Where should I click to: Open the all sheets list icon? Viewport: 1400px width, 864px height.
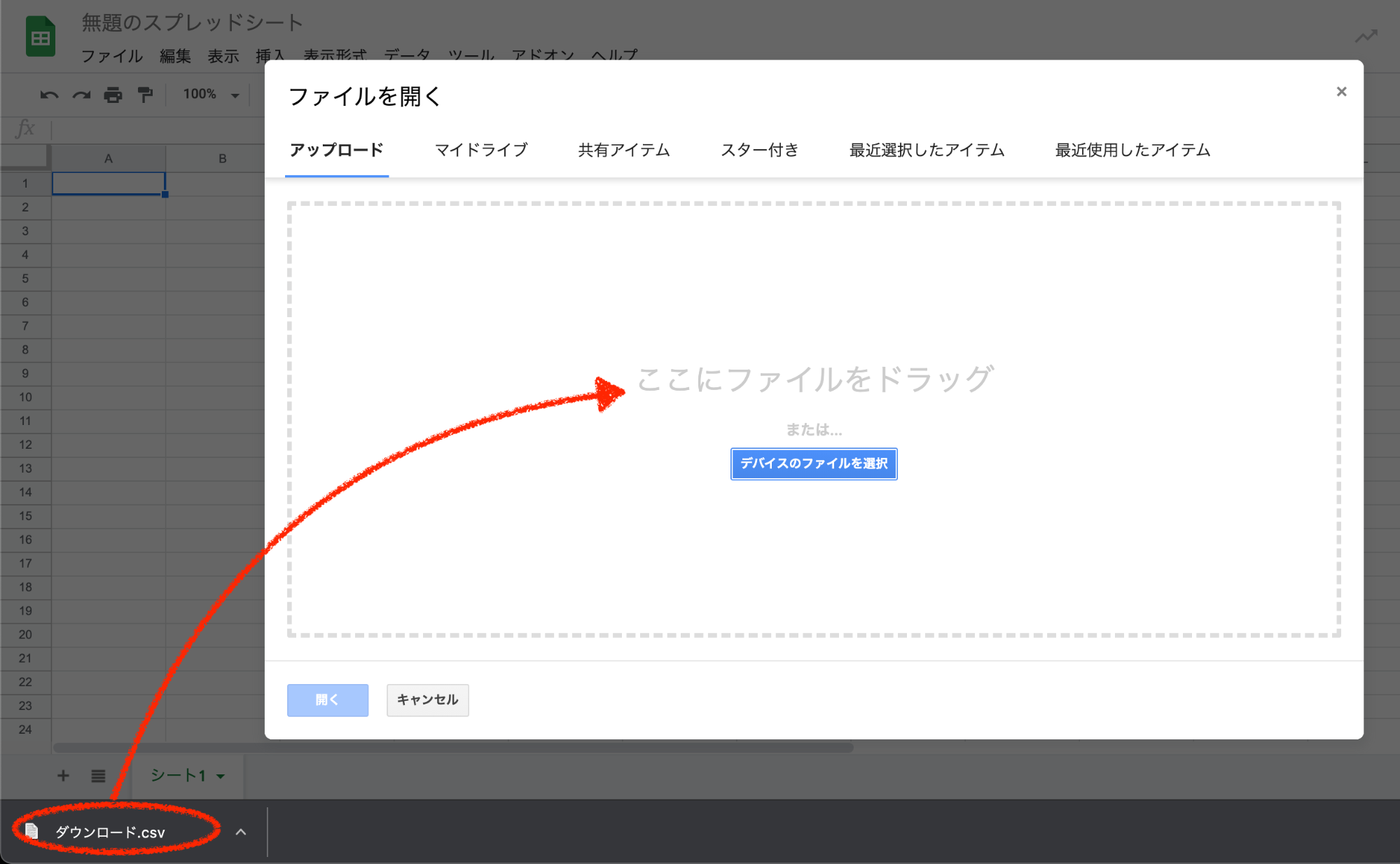(x=98, y=775)
